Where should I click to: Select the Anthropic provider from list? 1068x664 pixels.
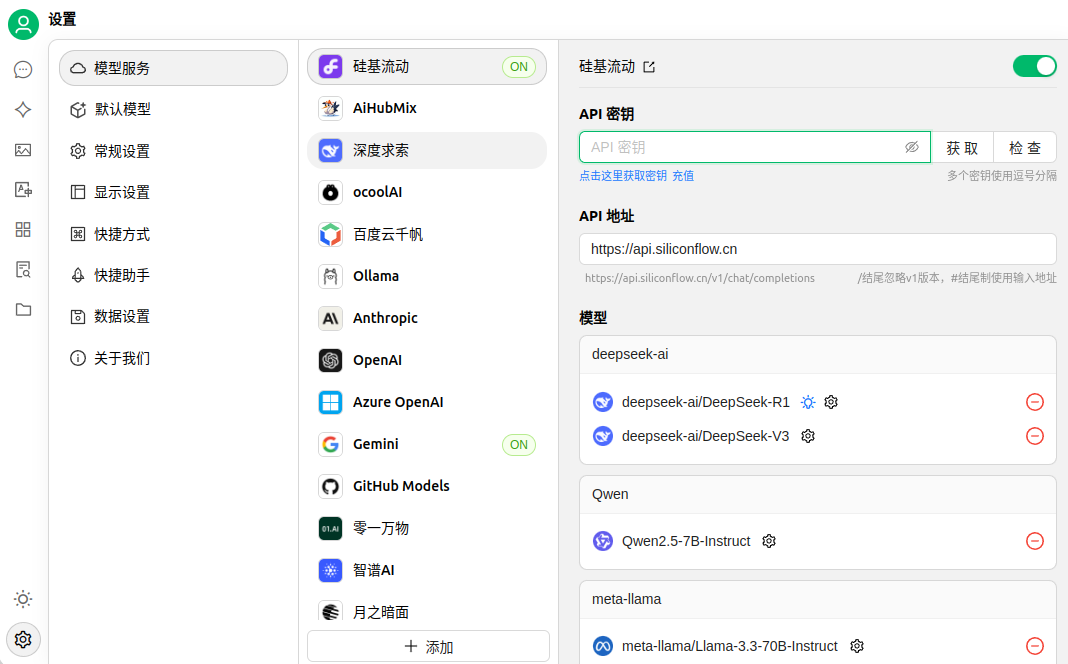point(385,318)
